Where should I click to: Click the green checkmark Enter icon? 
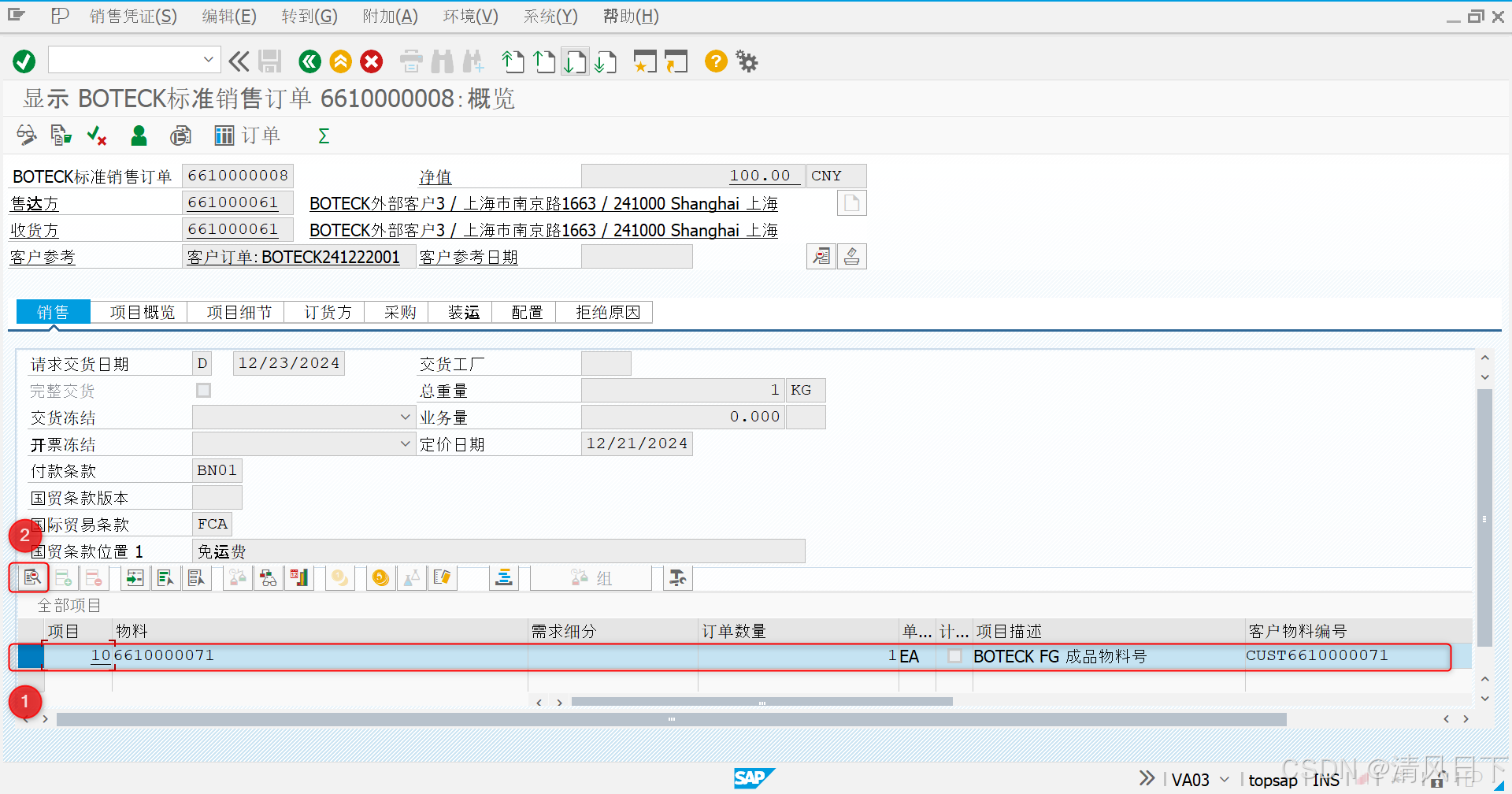(24, 61)
